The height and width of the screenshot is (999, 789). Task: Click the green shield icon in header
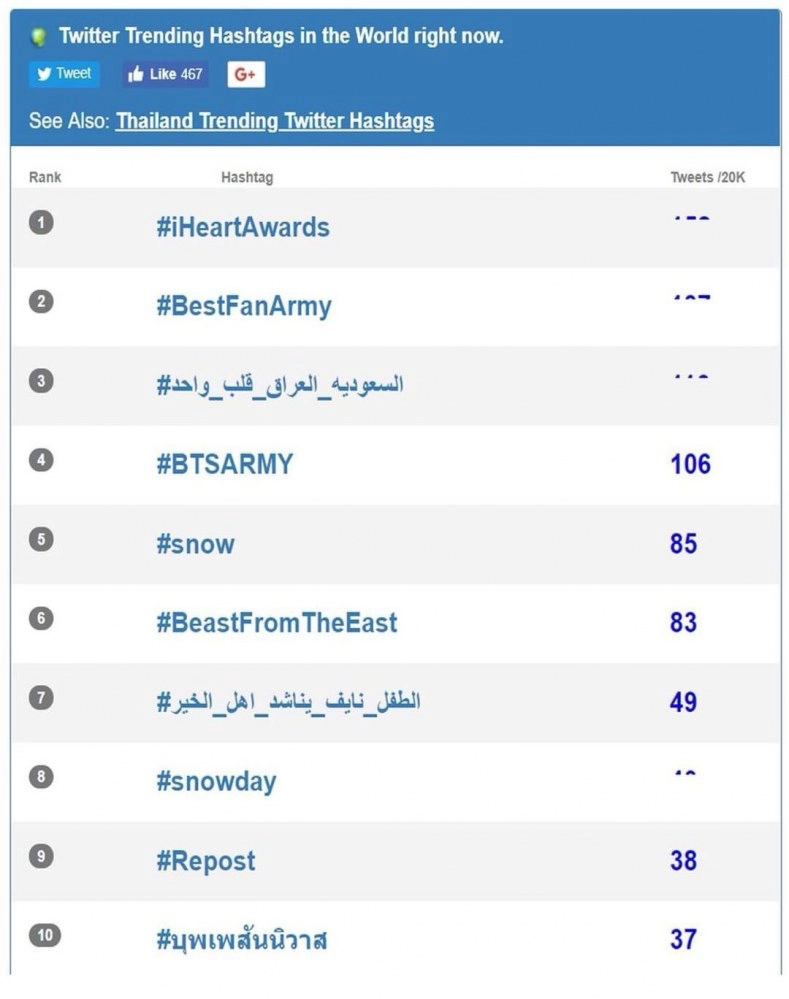39,37
